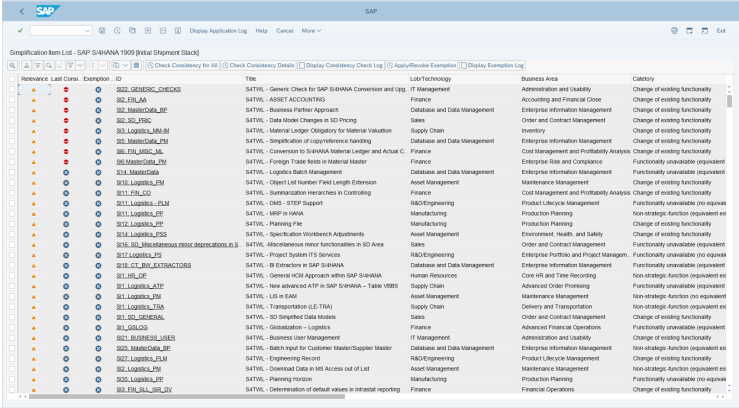Open the Help menu item
Screen dimensions: 739x408
(x=261, y=31)
